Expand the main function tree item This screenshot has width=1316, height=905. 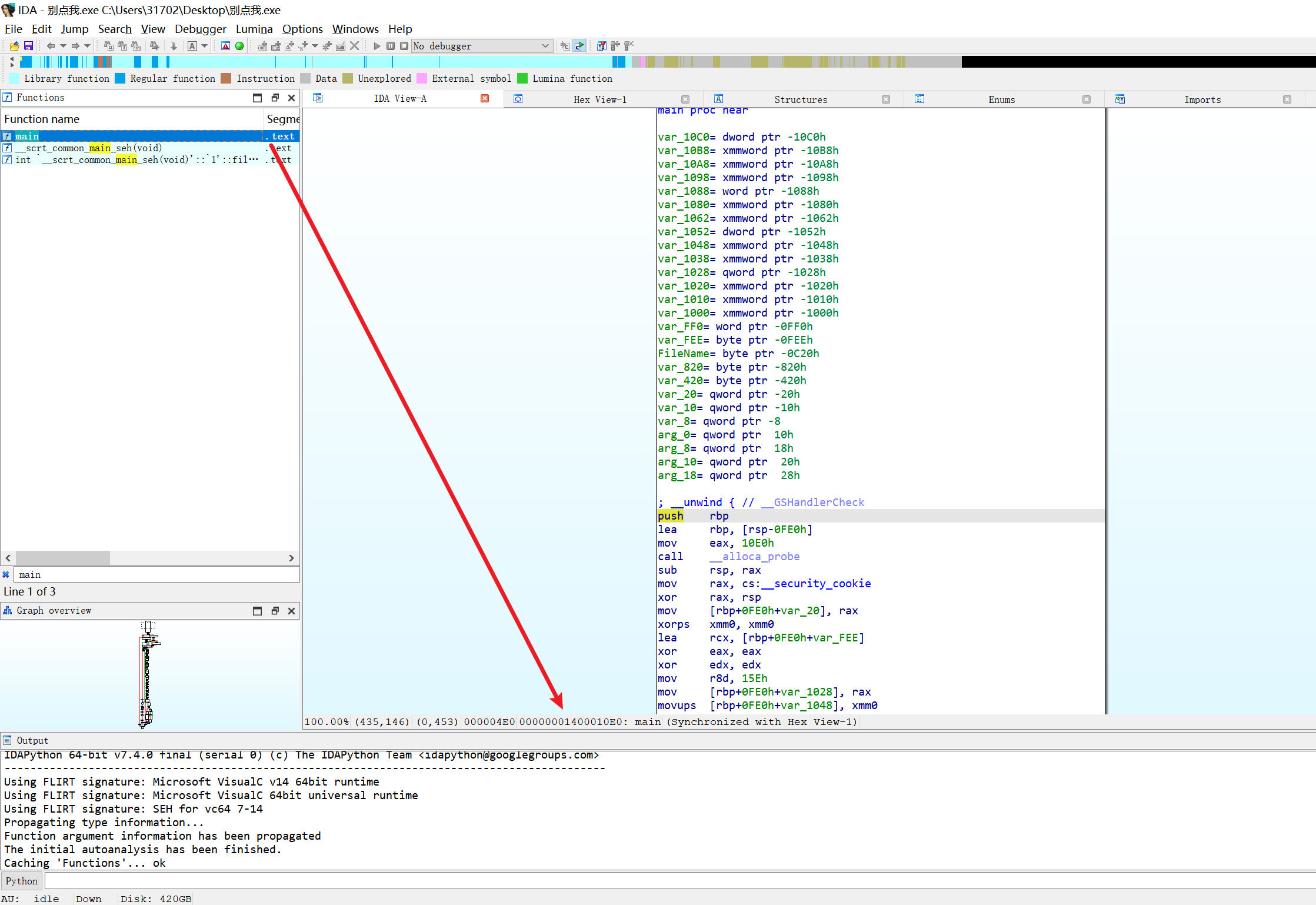click(8, 135)
